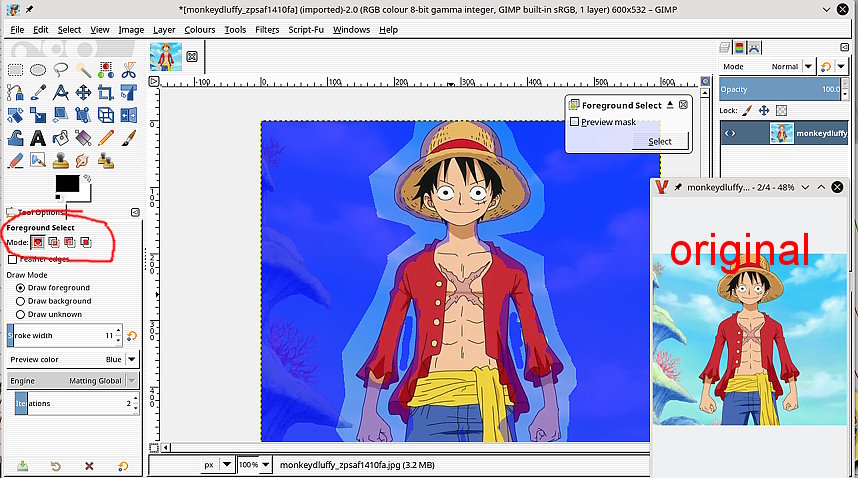Set selection mode to Replace

point(38,242)
